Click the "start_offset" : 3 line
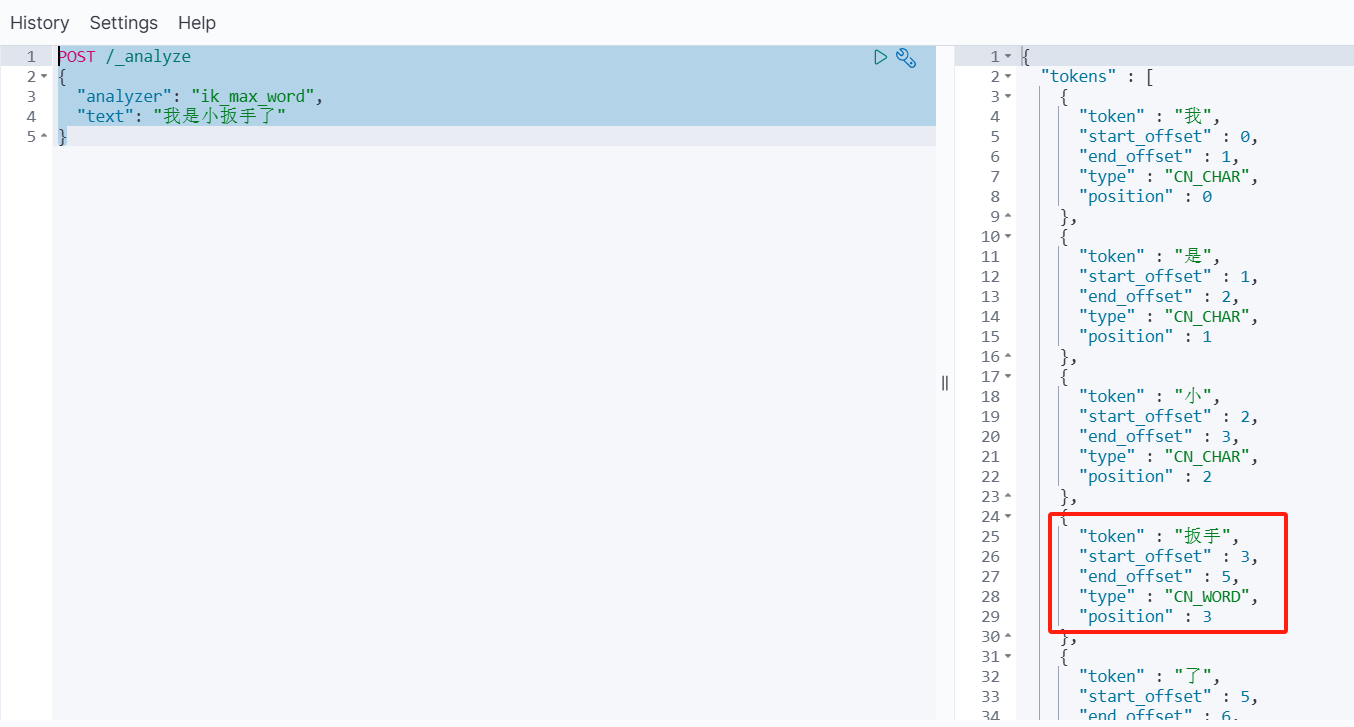Image resolution: width=1354 pixels, height=727 pixels. tap(1168, 557)
